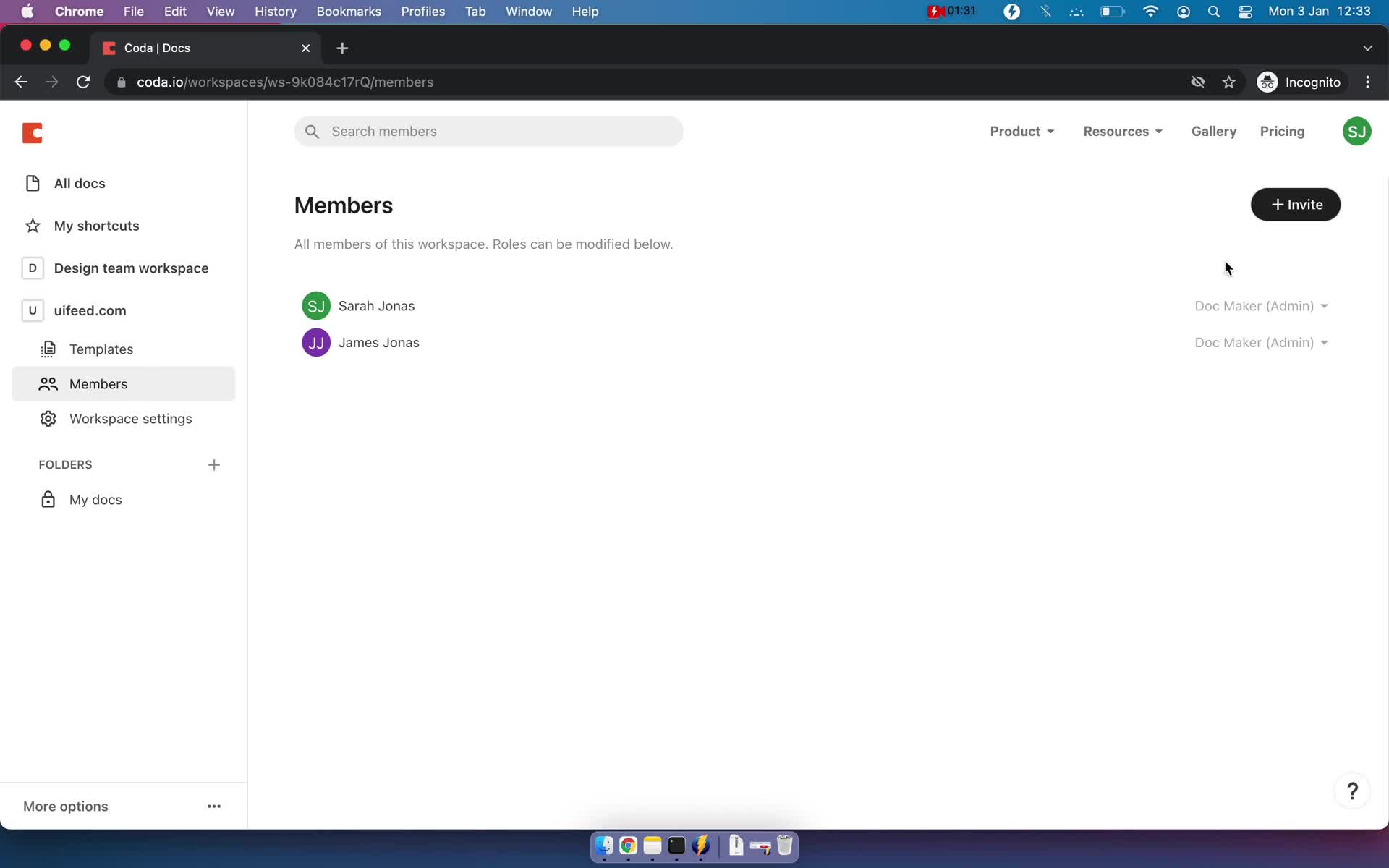This screenshot has width=1389, height=868.
Task: Click Sarah Jonas's SJ avatar in list
Action: [316, 306]
